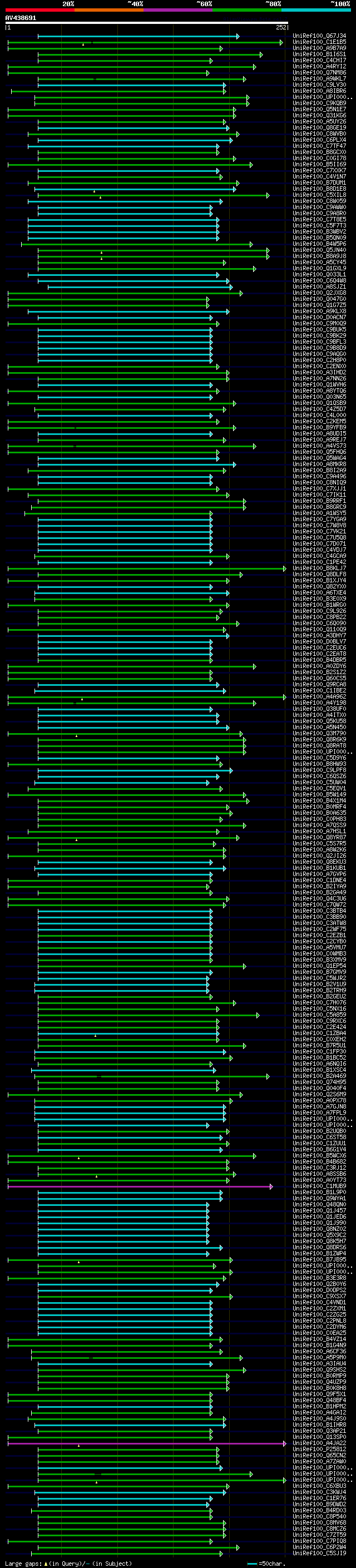Select hit label UniRef100_B5II69
356x1568 pixels.
pyautogui.click(x=319, y=164)
